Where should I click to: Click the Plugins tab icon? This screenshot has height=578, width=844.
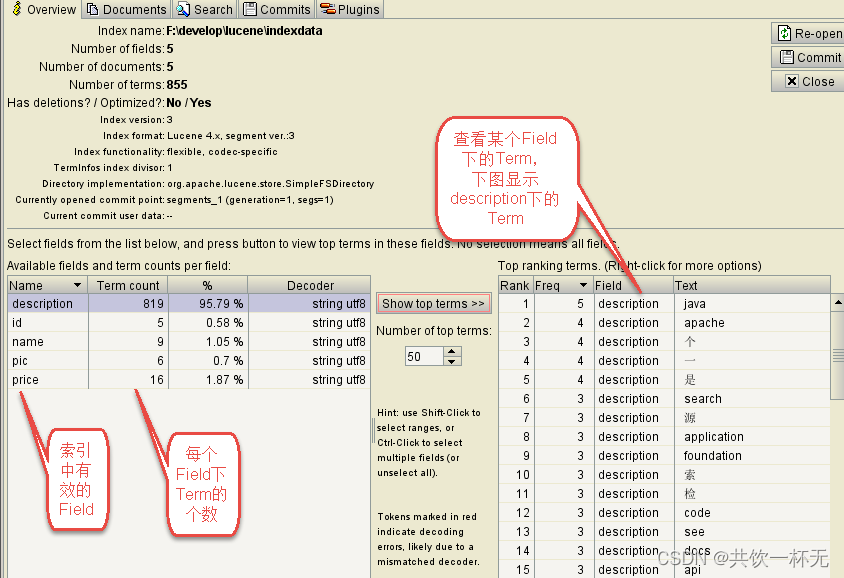click(327, 9)
